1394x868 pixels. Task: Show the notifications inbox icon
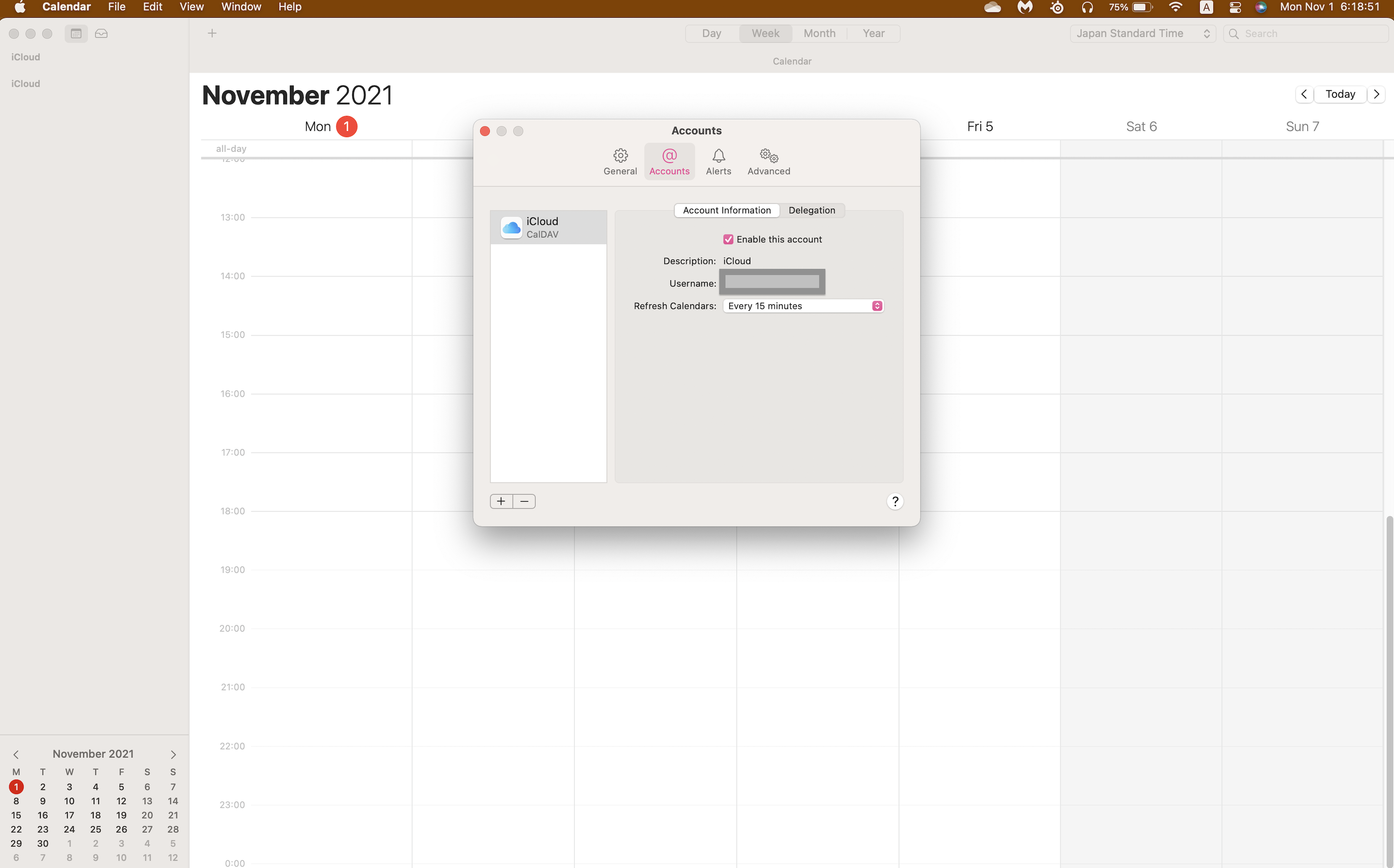[101, 34]
